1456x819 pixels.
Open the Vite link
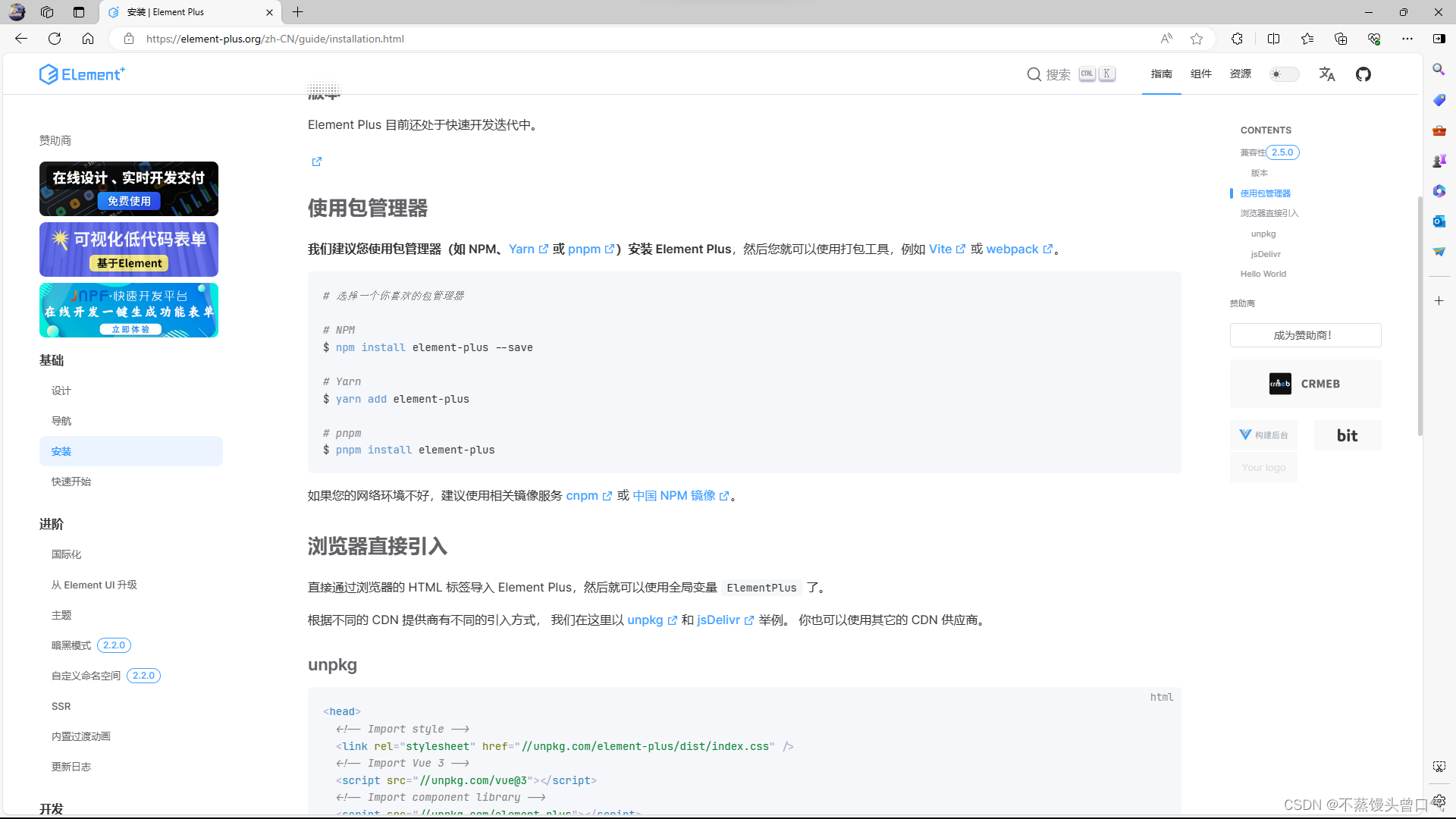click(x=947, y=249)
